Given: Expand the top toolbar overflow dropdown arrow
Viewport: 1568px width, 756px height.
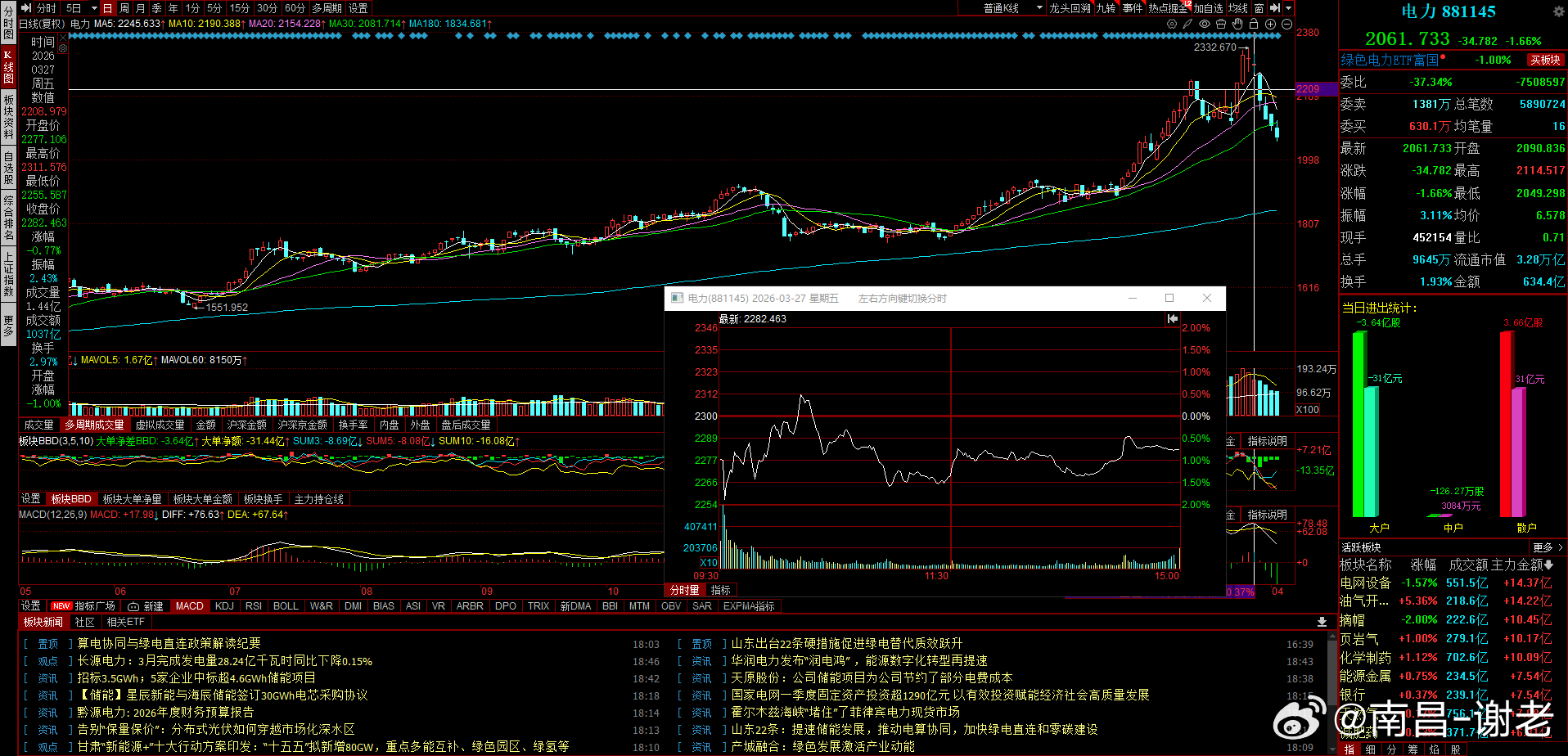Looking at the screenshot, I should tap(1288, 8).
